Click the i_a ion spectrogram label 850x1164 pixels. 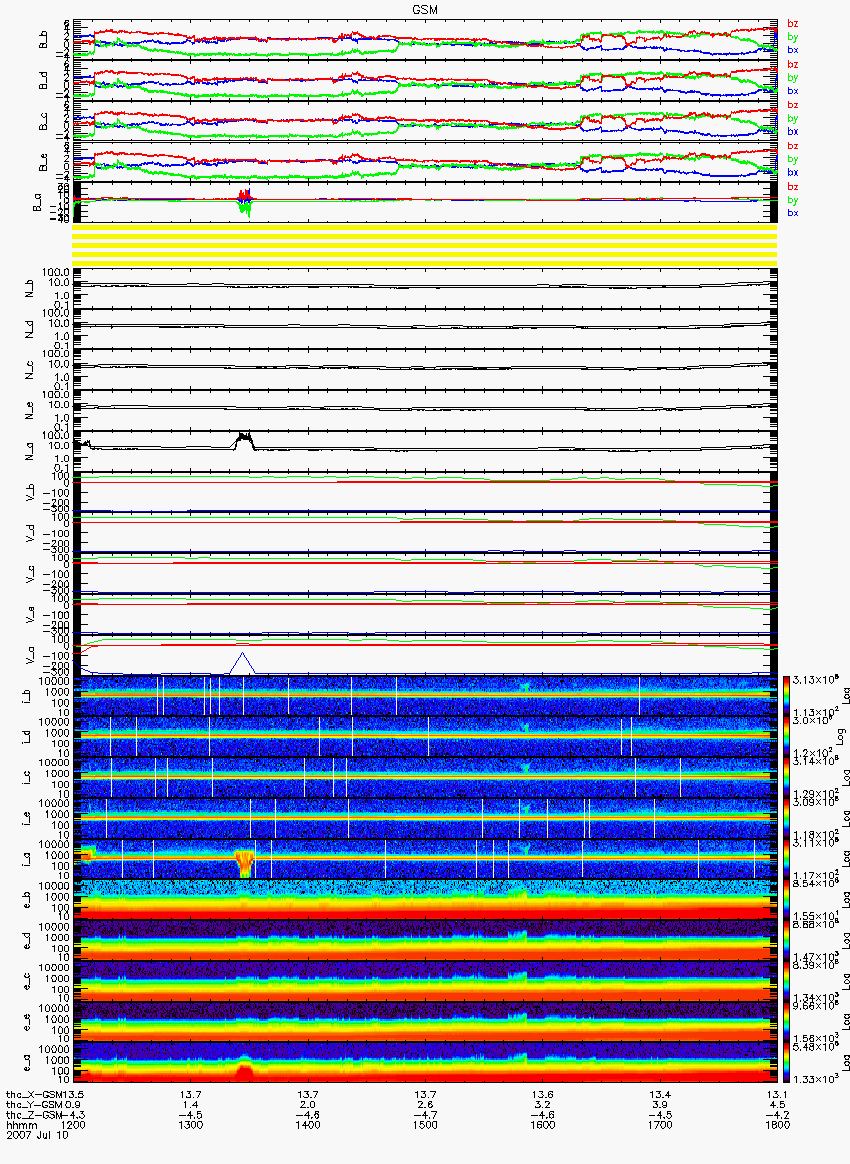pos(27,860)
